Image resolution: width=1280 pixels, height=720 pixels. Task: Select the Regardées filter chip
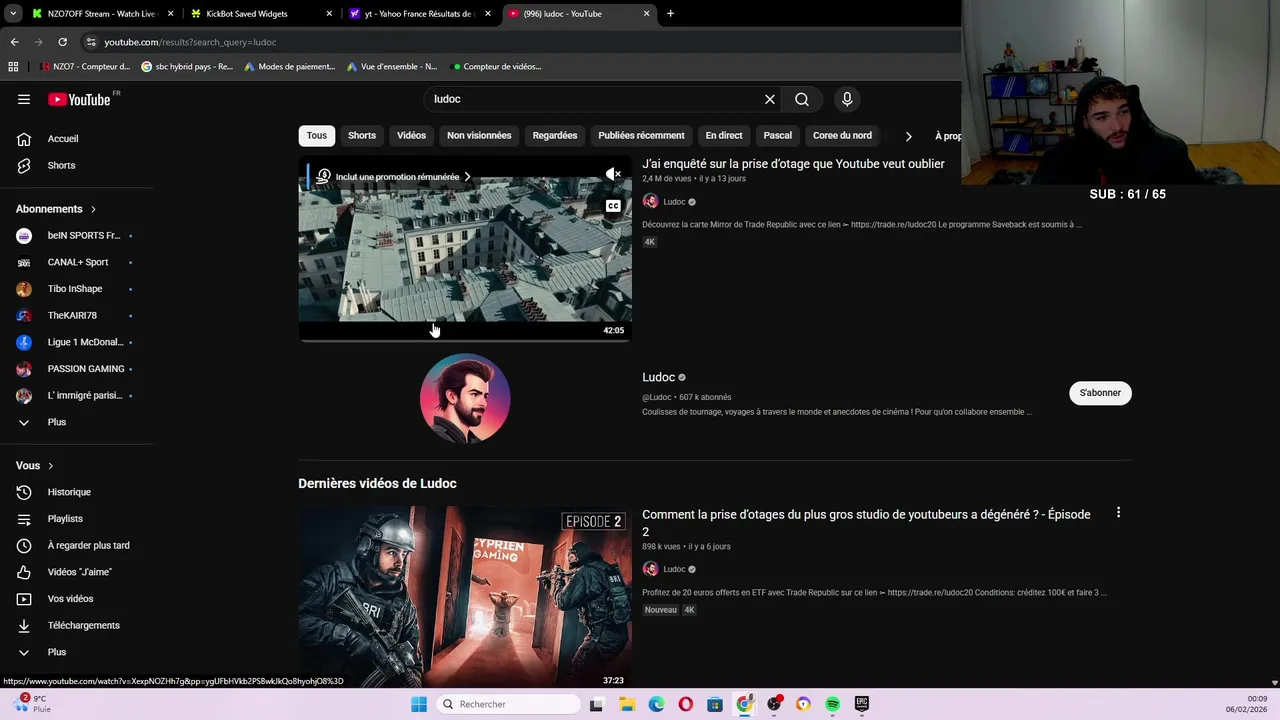point(555,136)
